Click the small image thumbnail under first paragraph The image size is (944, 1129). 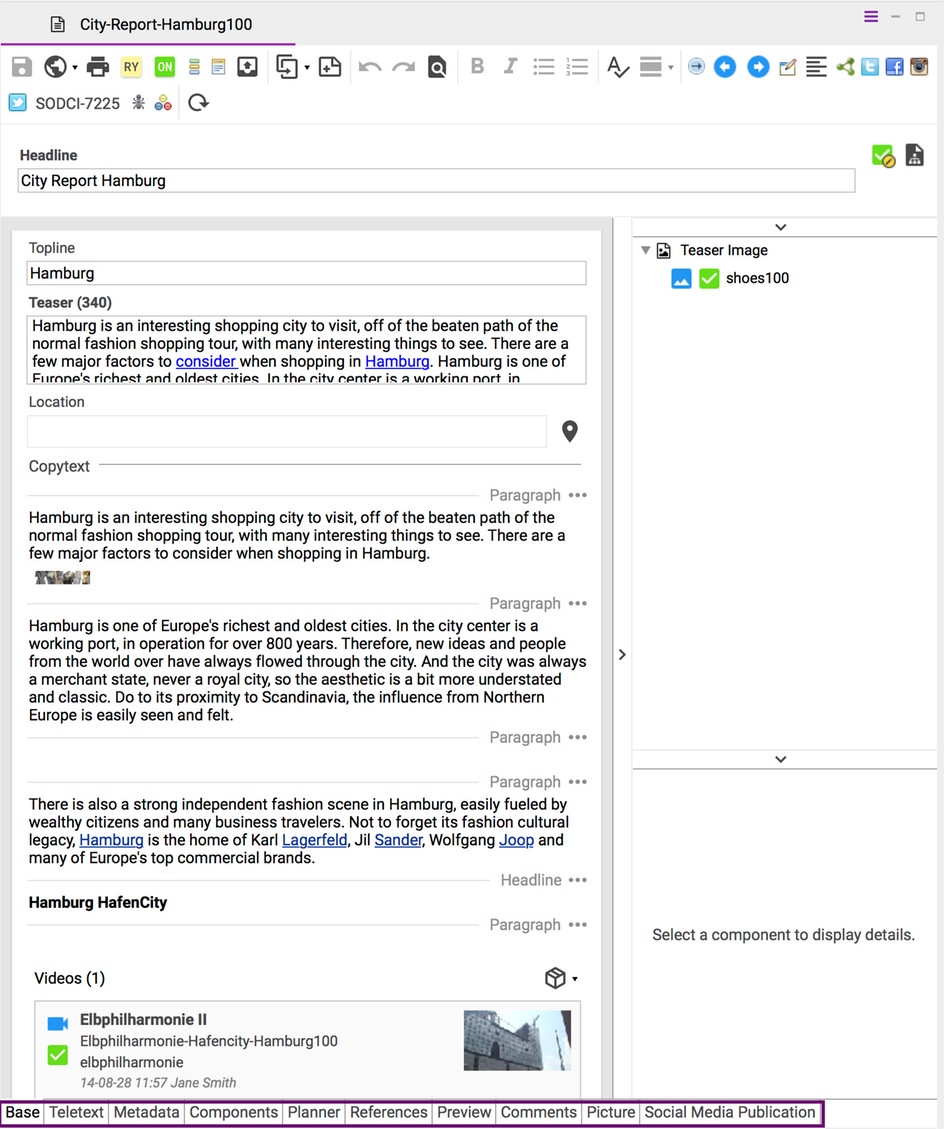(63, 577)
